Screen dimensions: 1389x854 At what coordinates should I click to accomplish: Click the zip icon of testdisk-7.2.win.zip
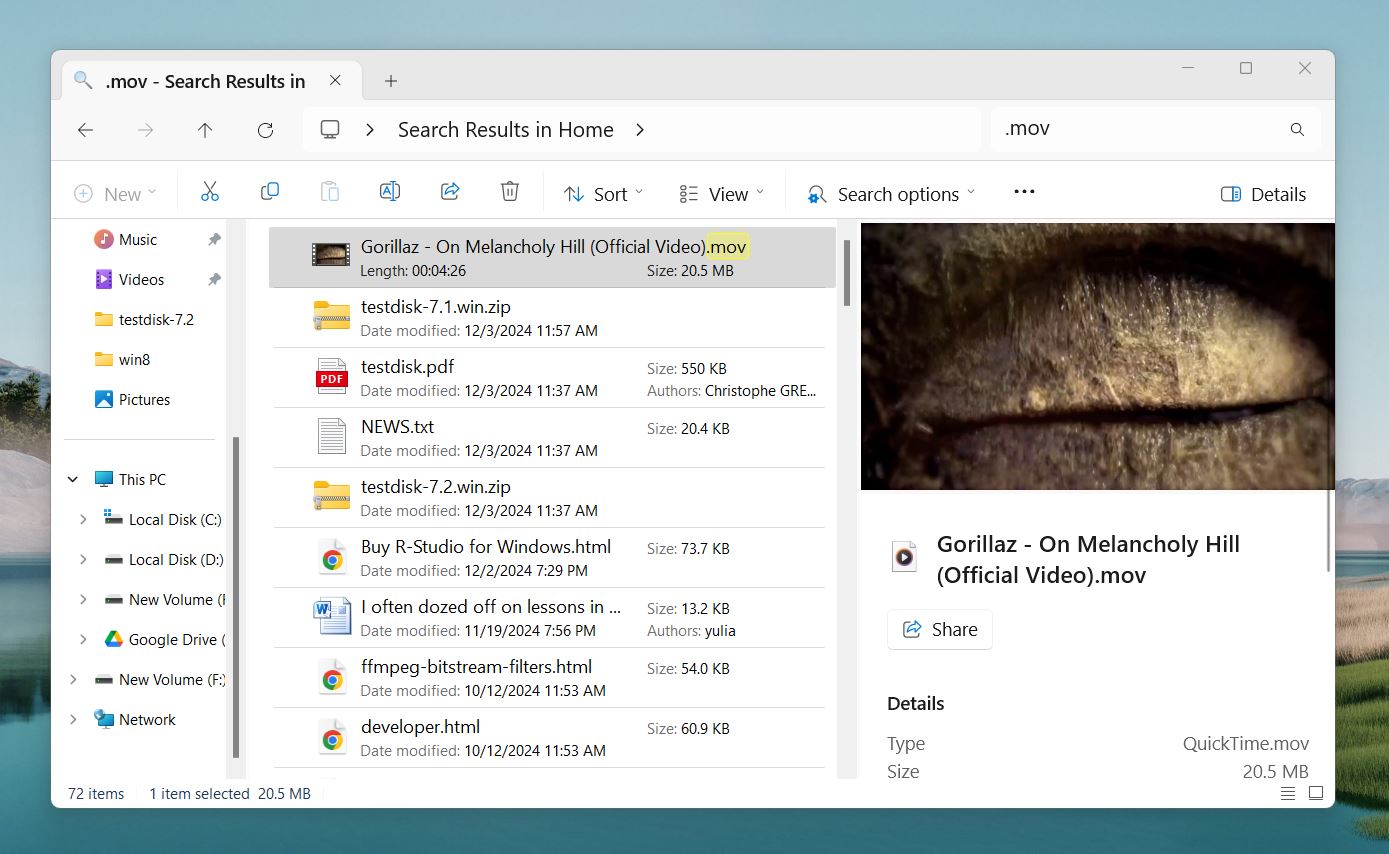tap(332, 496)
